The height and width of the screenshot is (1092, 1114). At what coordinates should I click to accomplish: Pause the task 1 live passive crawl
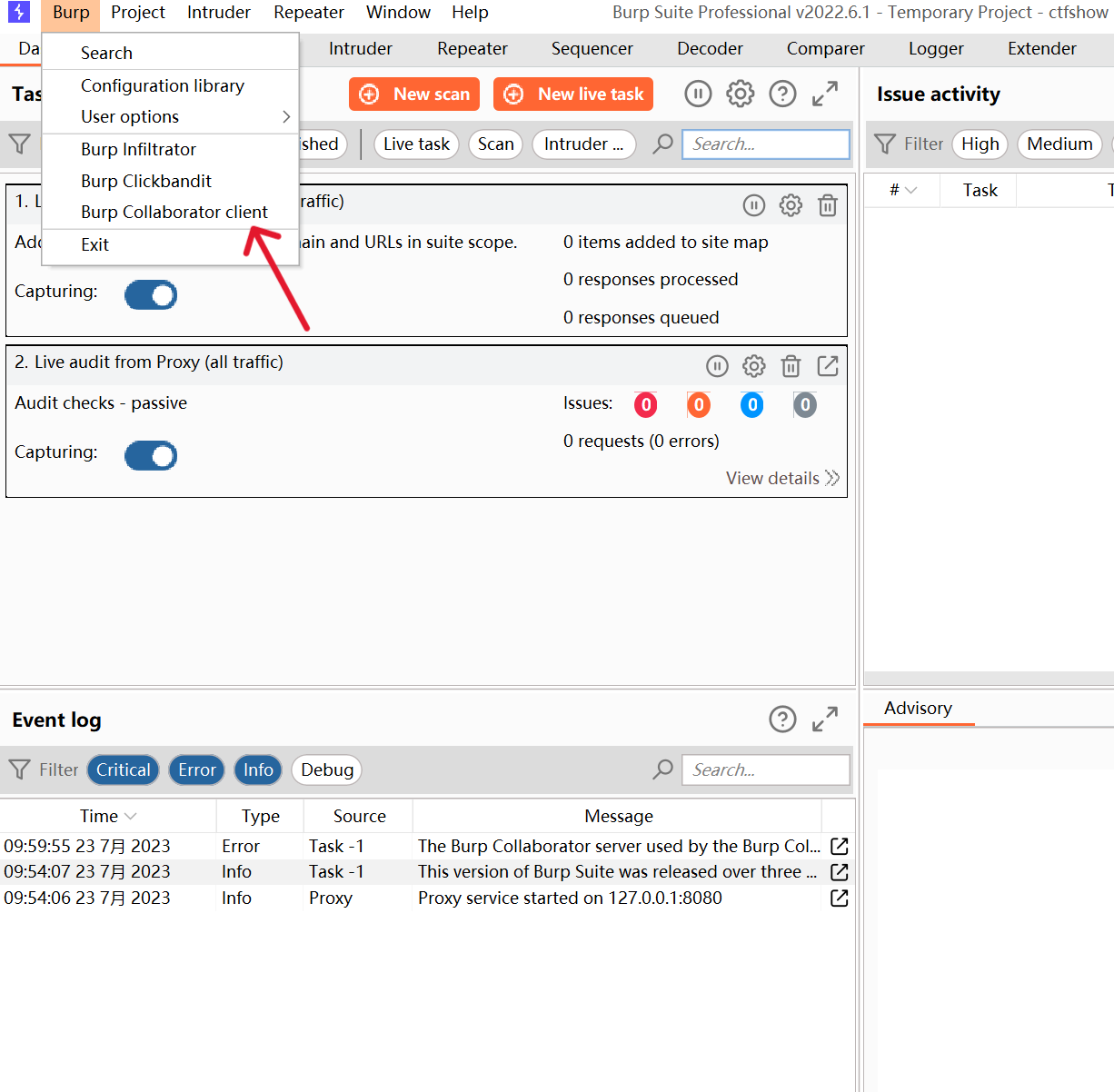[x=754, y=205]
